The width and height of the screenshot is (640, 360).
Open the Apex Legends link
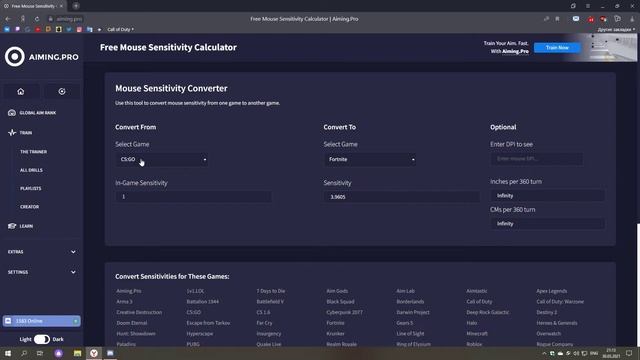pos(551,291)
